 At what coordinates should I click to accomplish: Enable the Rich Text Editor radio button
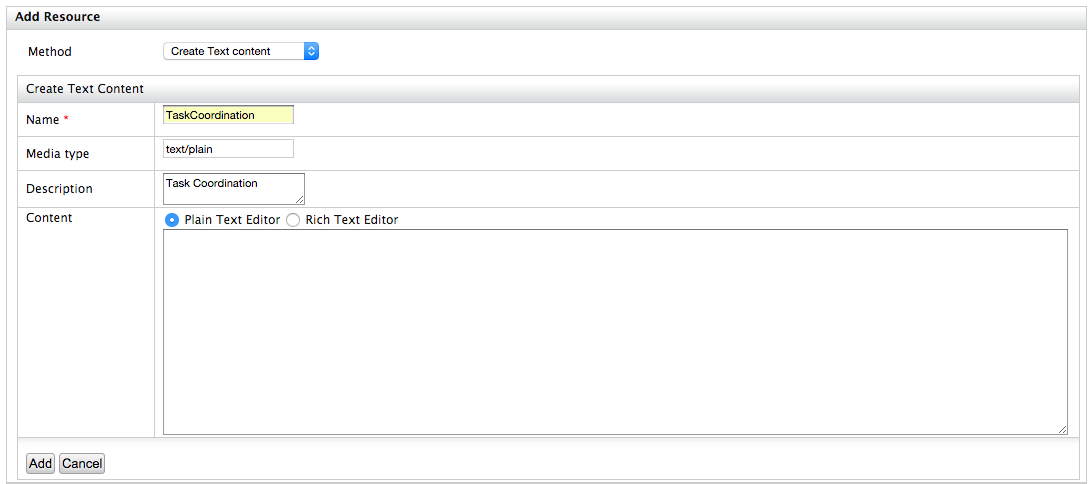point(293,220)
